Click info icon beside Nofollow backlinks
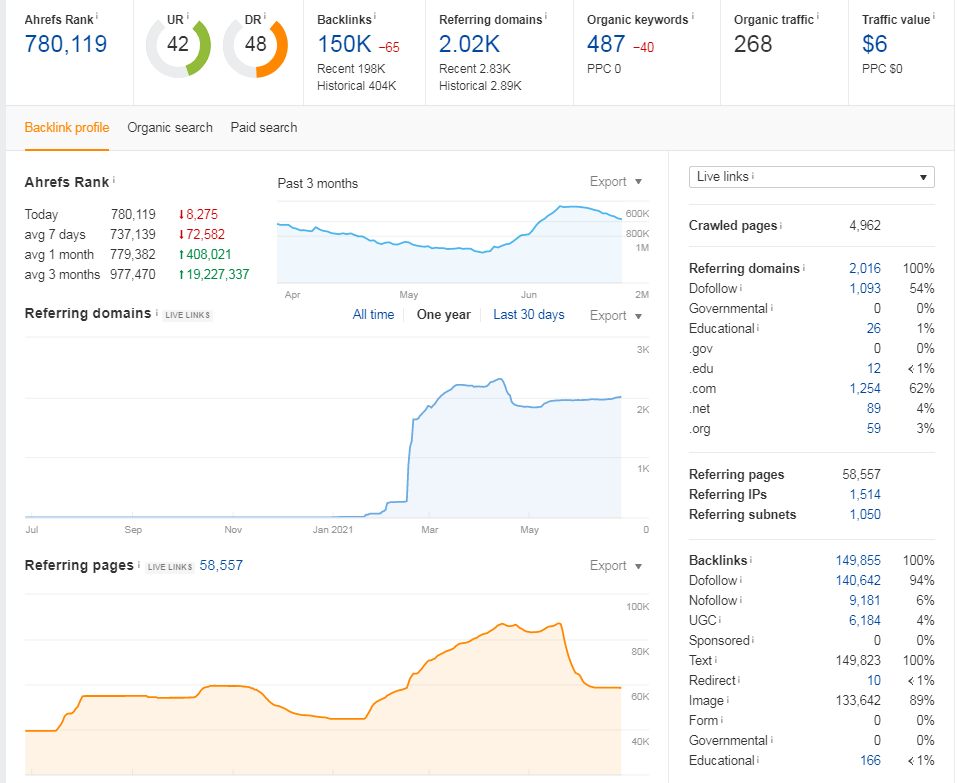957x783 pixels. (741, 600)
